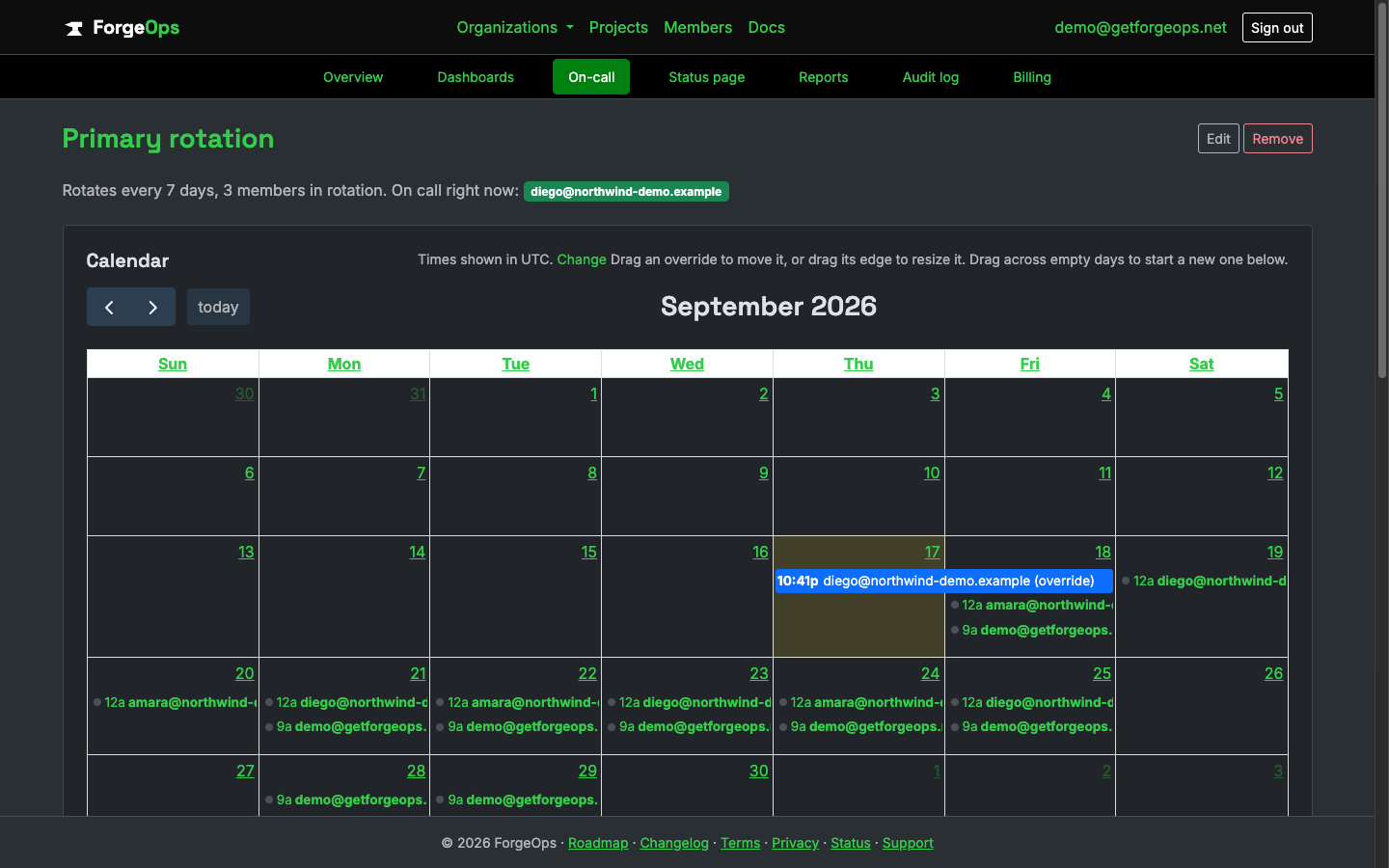Click the Change timezone link
Screen dimensions: 1389x868
(582, 259)
